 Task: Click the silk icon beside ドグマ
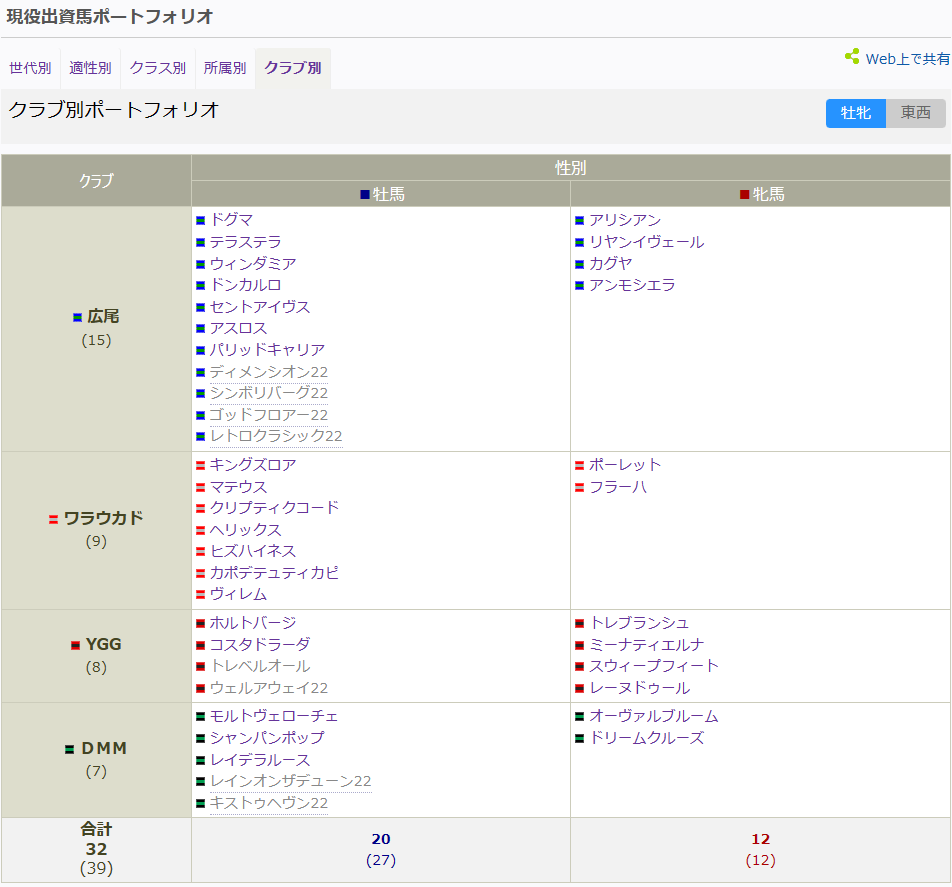coord(201,220)
